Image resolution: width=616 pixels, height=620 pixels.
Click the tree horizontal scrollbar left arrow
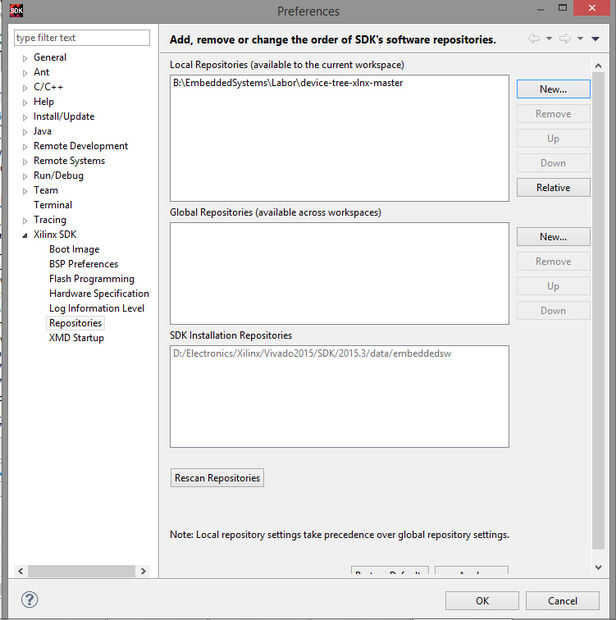[21, 571]
